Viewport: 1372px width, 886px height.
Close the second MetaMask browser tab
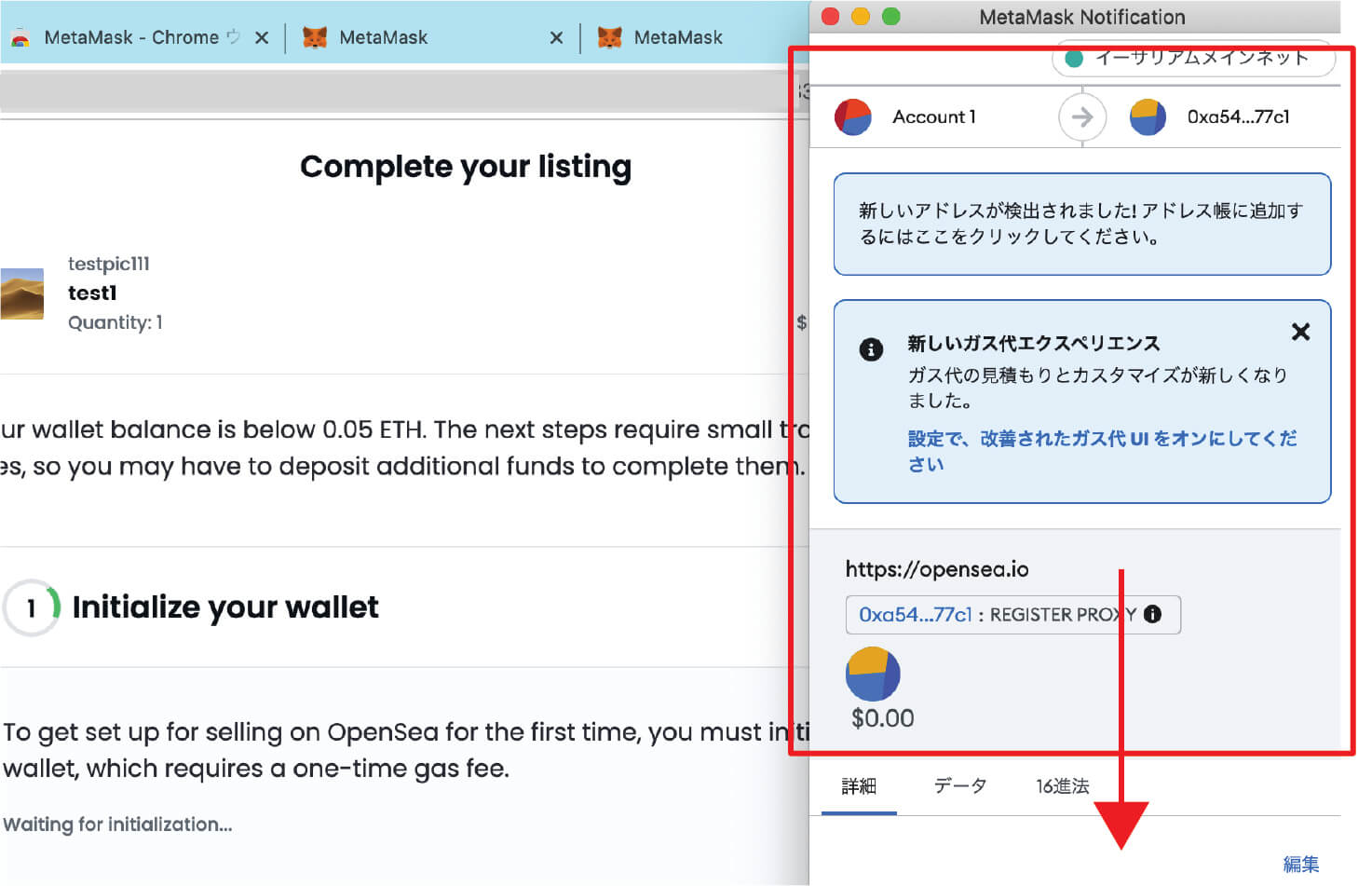[x=556, y=37]
